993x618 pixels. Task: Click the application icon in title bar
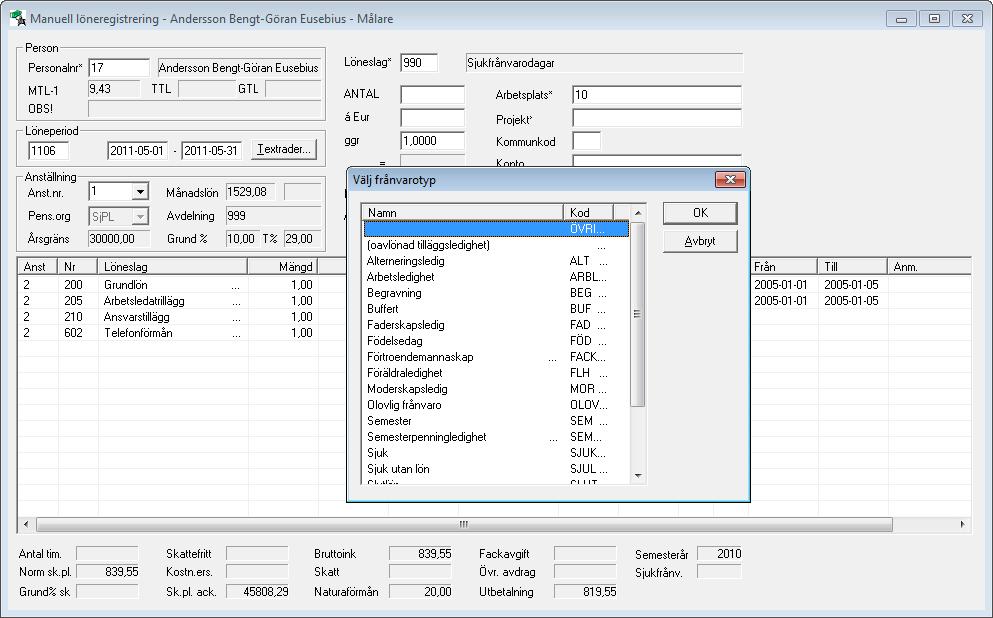pos(18,18)
